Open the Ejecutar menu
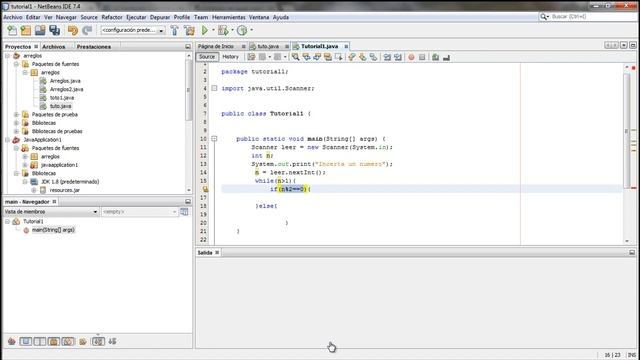Screen dimensions: 640x360 pyautogui.click(x=136, y=17)
